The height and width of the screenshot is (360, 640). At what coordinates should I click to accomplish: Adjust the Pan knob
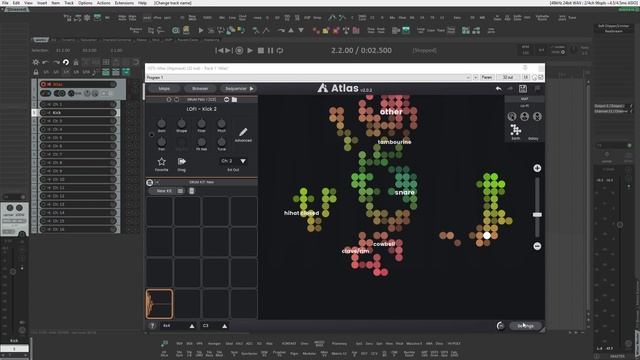[162, 142]
